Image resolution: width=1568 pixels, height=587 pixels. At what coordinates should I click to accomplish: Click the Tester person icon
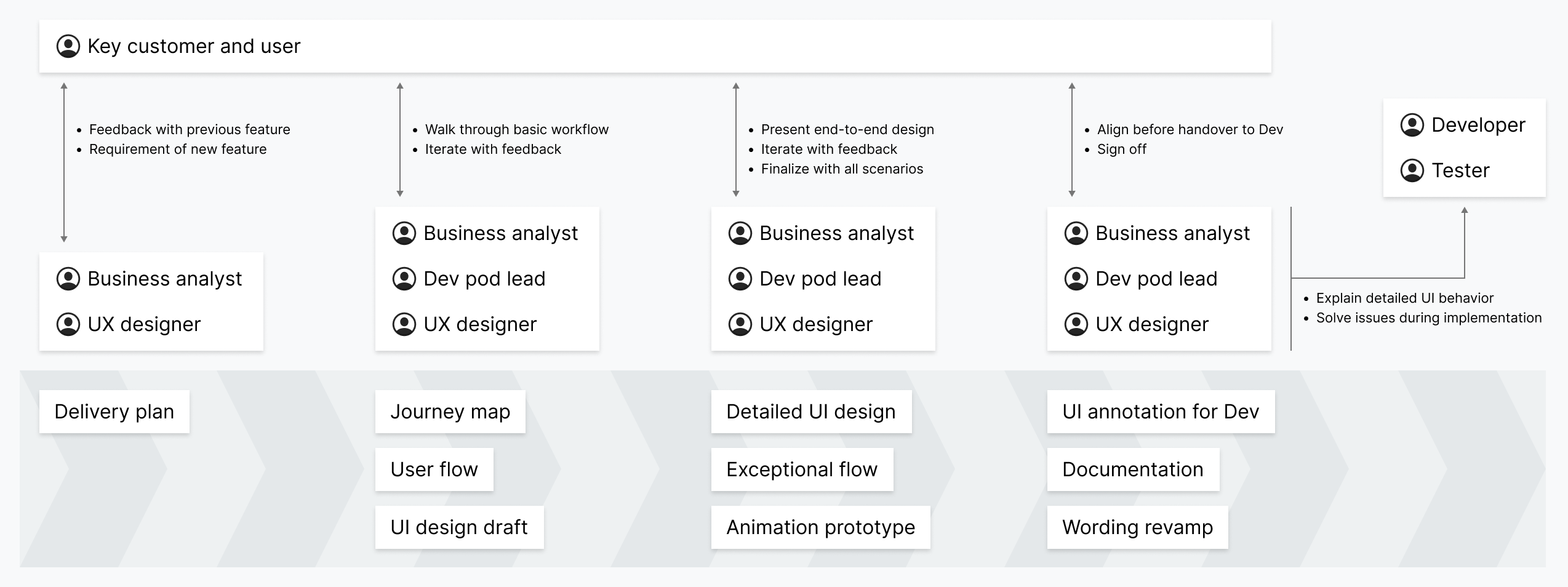tap(1412, 170)
